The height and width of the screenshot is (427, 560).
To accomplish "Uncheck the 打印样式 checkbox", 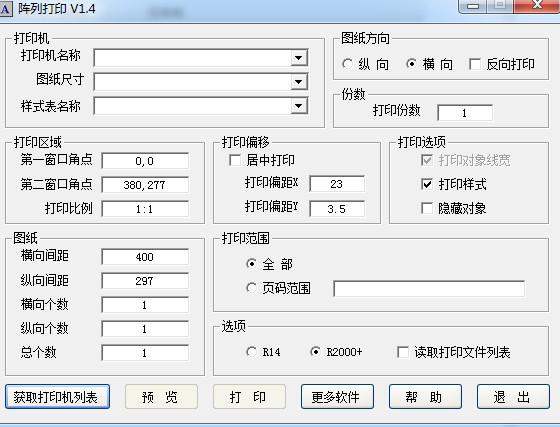I will pyautogui.click(x=427, y=184).
